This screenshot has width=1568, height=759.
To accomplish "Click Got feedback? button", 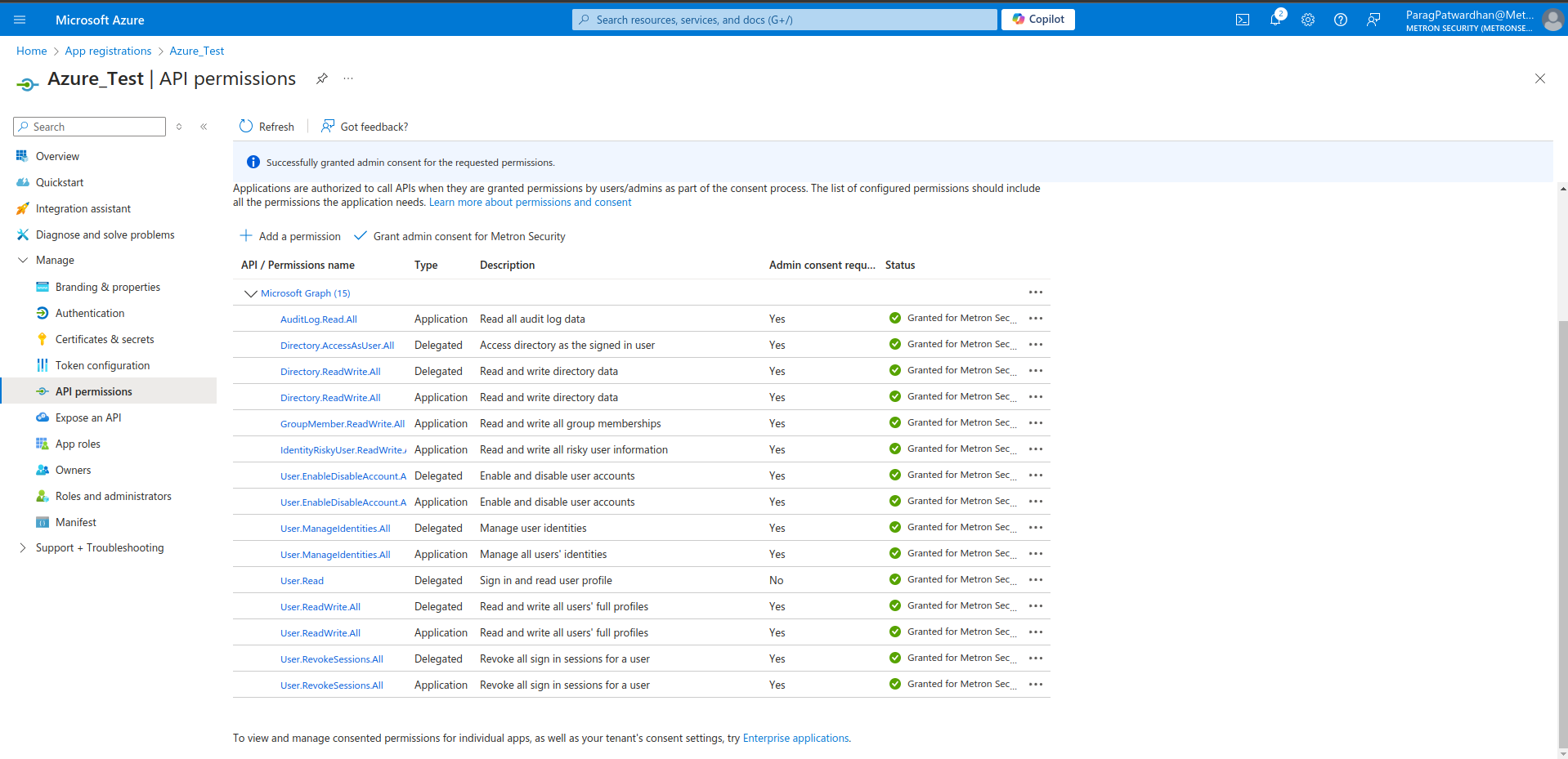I will point(365,127).
